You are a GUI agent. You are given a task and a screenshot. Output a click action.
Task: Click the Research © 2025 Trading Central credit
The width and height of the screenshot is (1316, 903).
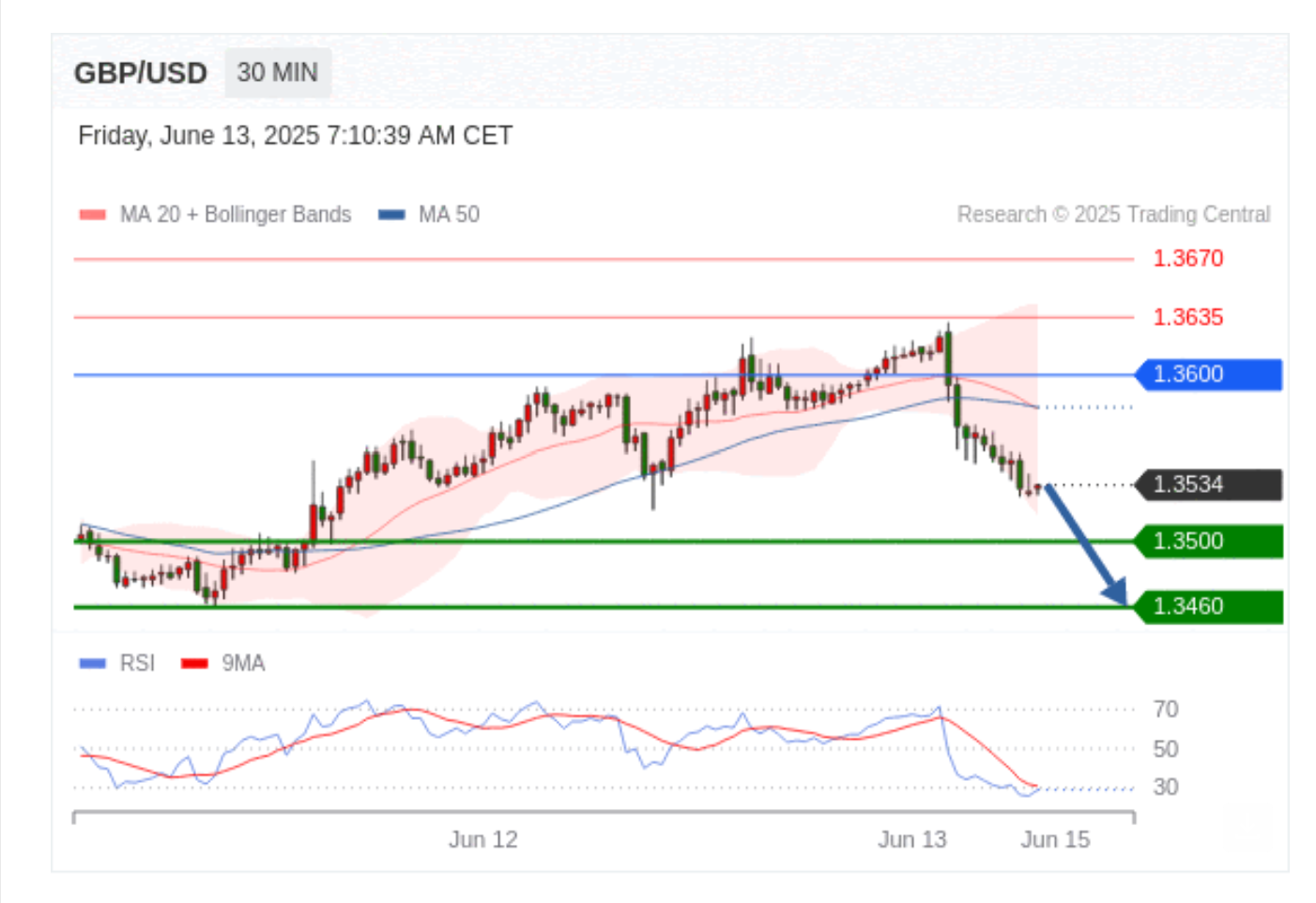[1113, 215]
